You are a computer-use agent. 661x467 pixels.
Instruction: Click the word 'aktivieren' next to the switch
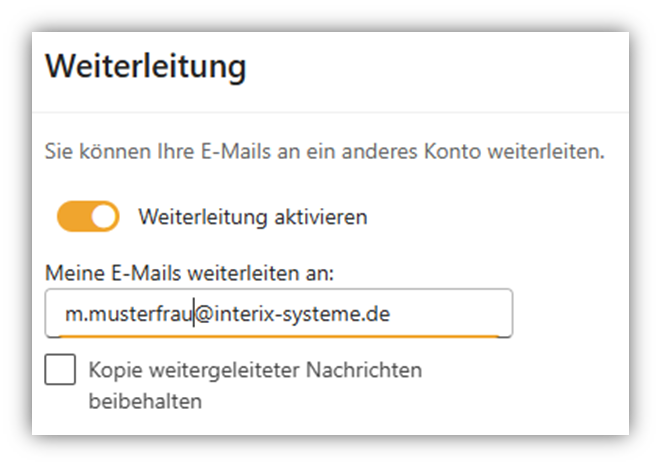pyautogui.click(x=321, y=217)
